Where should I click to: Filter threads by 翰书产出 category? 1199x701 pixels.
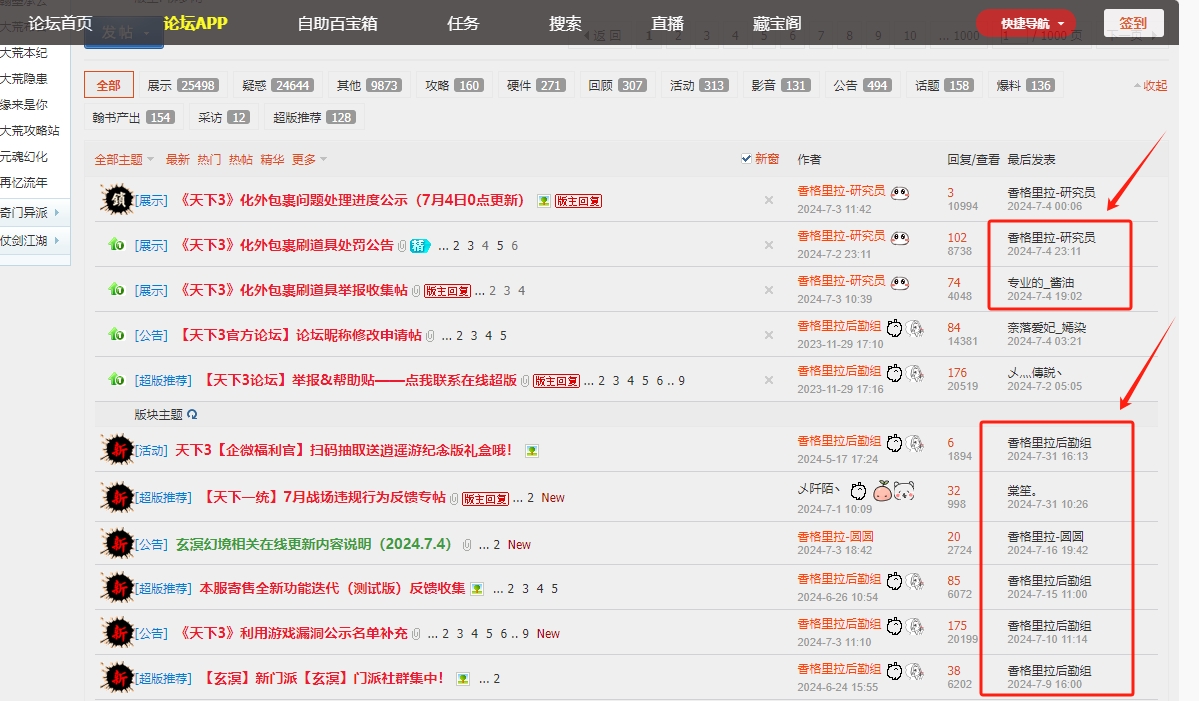134,118
